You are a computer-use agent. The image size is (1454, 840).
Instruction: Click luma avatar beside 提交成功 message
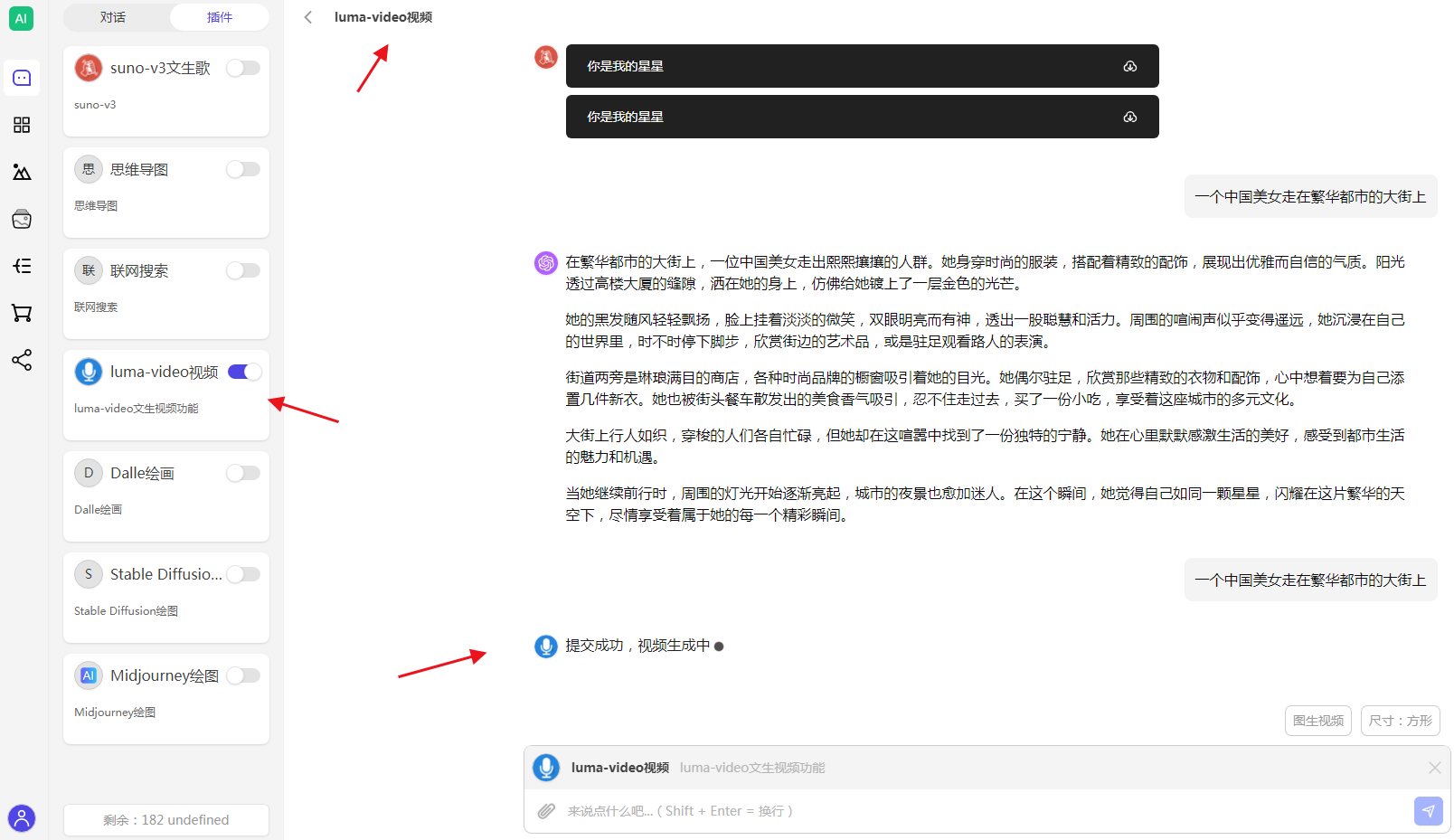click(x=546, y=647)
